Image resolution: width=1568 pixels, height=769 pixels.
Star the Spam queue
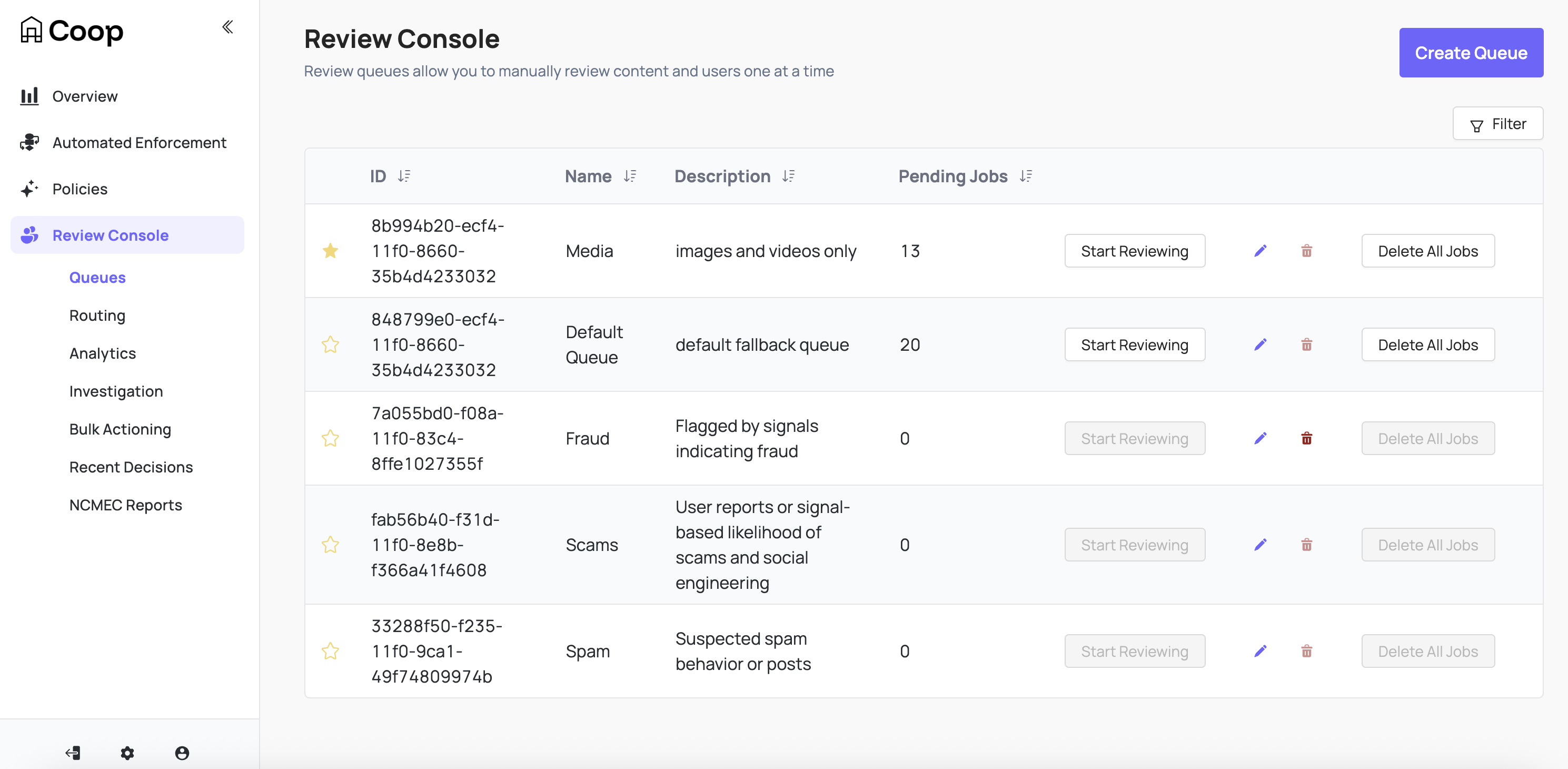click(331, 651)
